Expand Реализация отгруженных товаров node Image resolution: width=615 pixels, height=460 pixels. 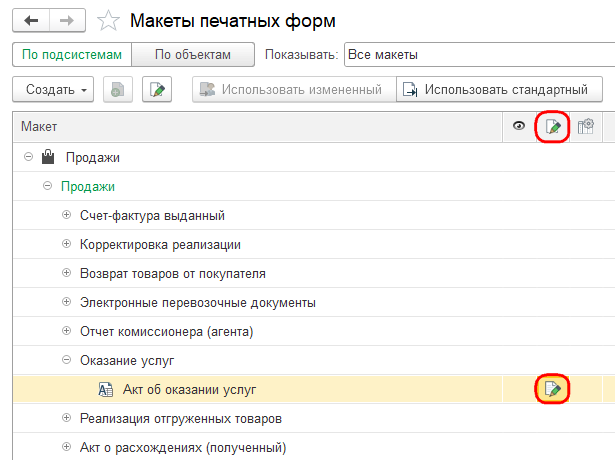click(x=67, y=418)
